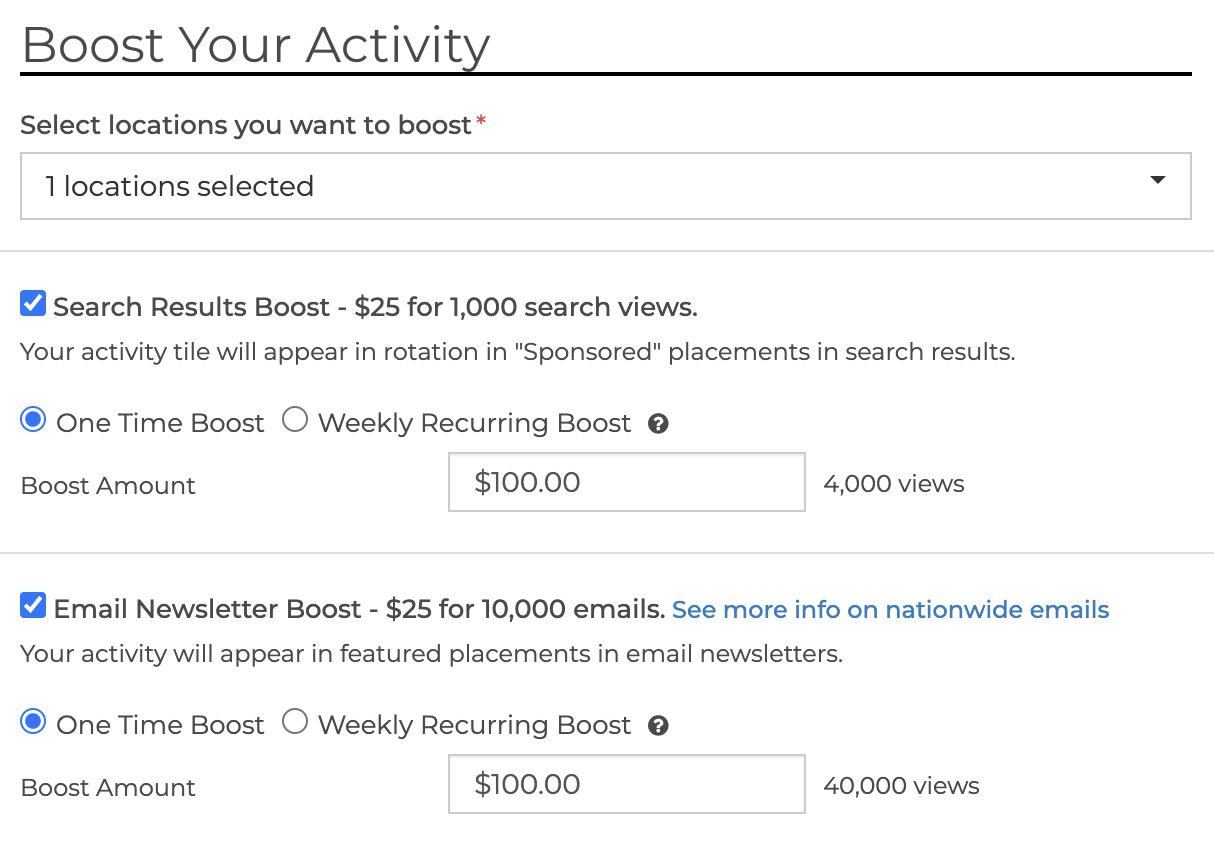Uncheck the Search Results Boost checkbox
The image size is (1214, 846).
[x=33, y=303]
